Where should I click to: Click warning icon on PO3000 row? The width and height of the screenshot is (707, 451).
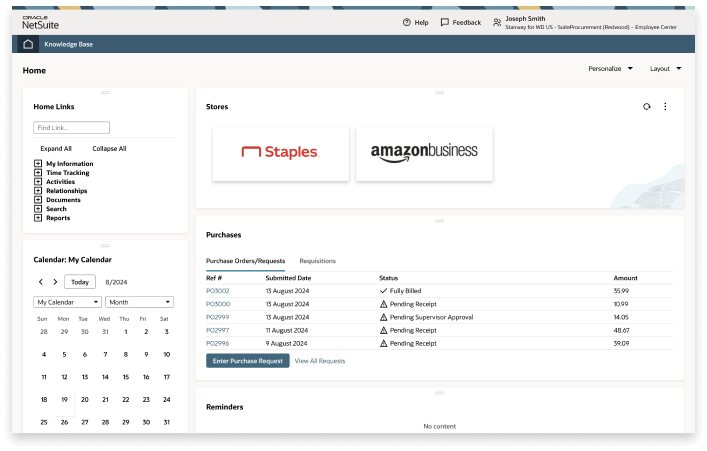383,304
